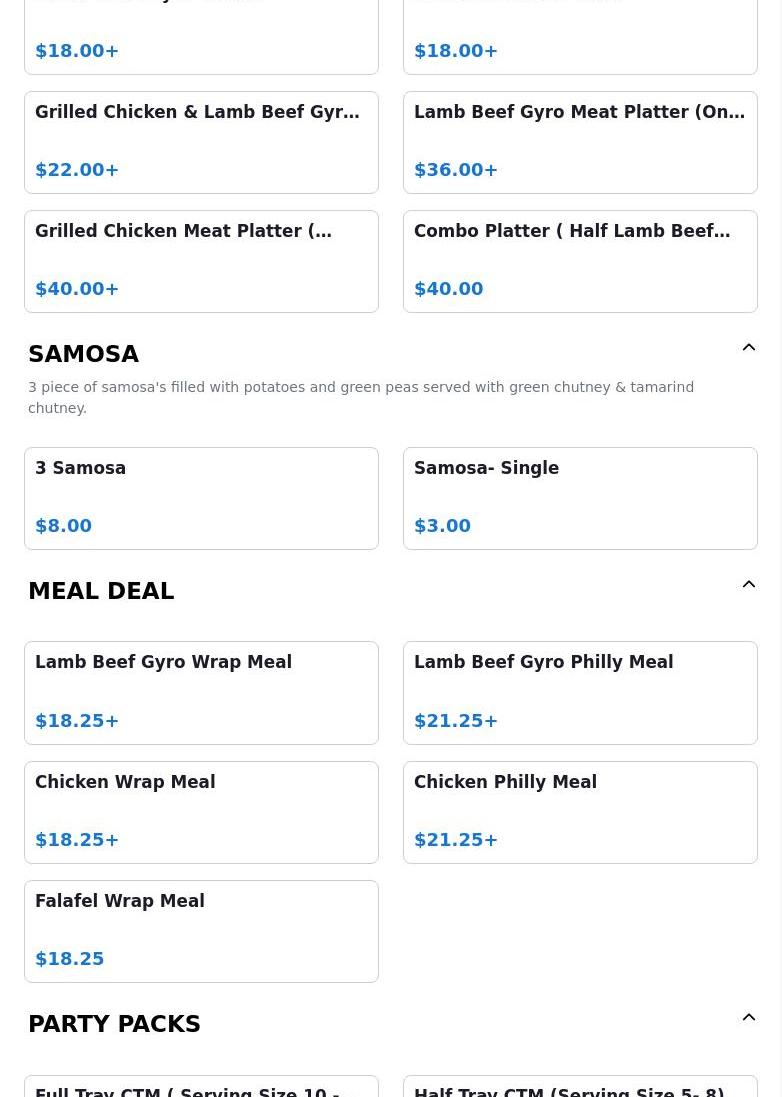Select Lamb Beef Gyro Meat Platter
The height and width of the screenshot is (1097, 782).
[580, 142]
